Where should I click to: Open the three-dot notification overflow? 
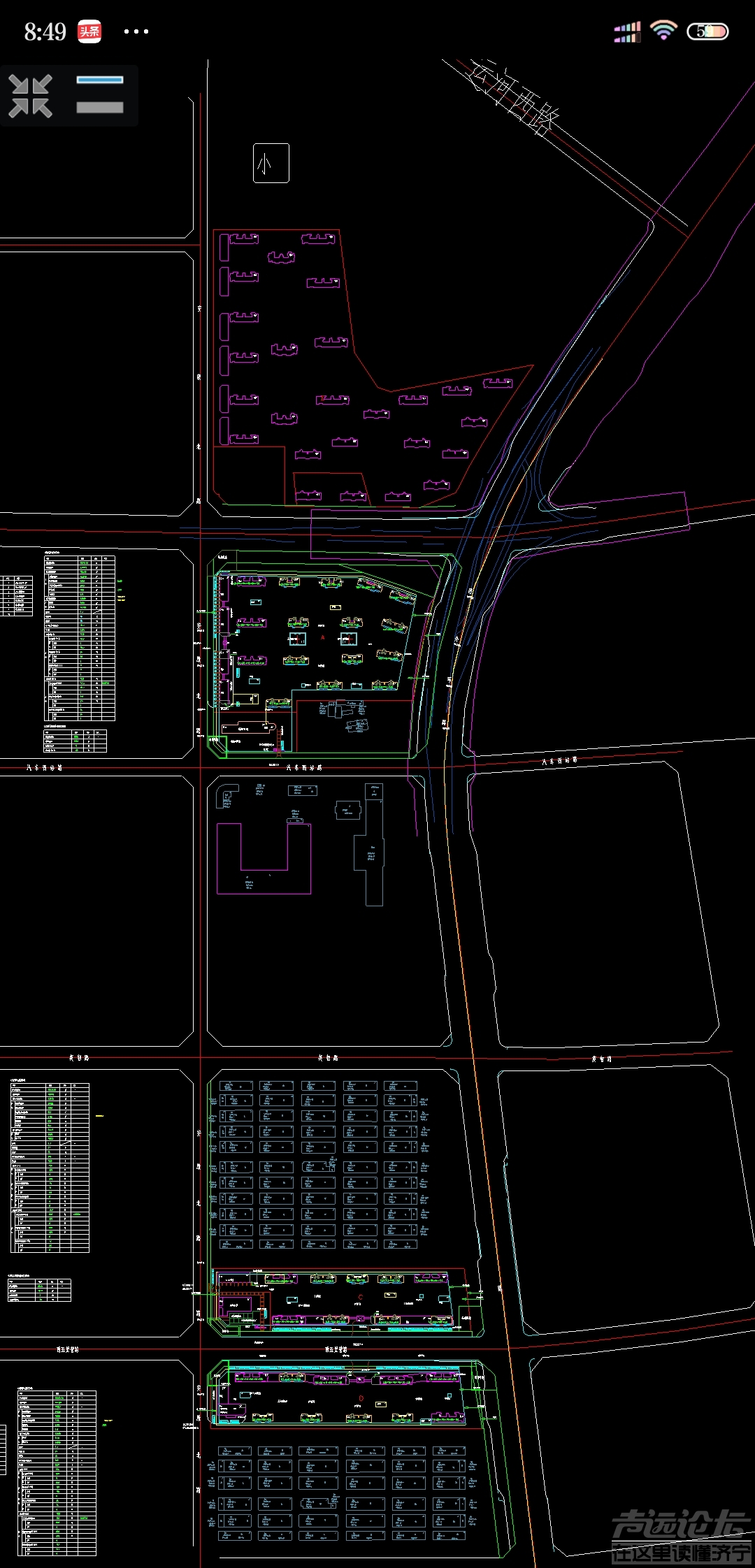[x=136, y=31]
